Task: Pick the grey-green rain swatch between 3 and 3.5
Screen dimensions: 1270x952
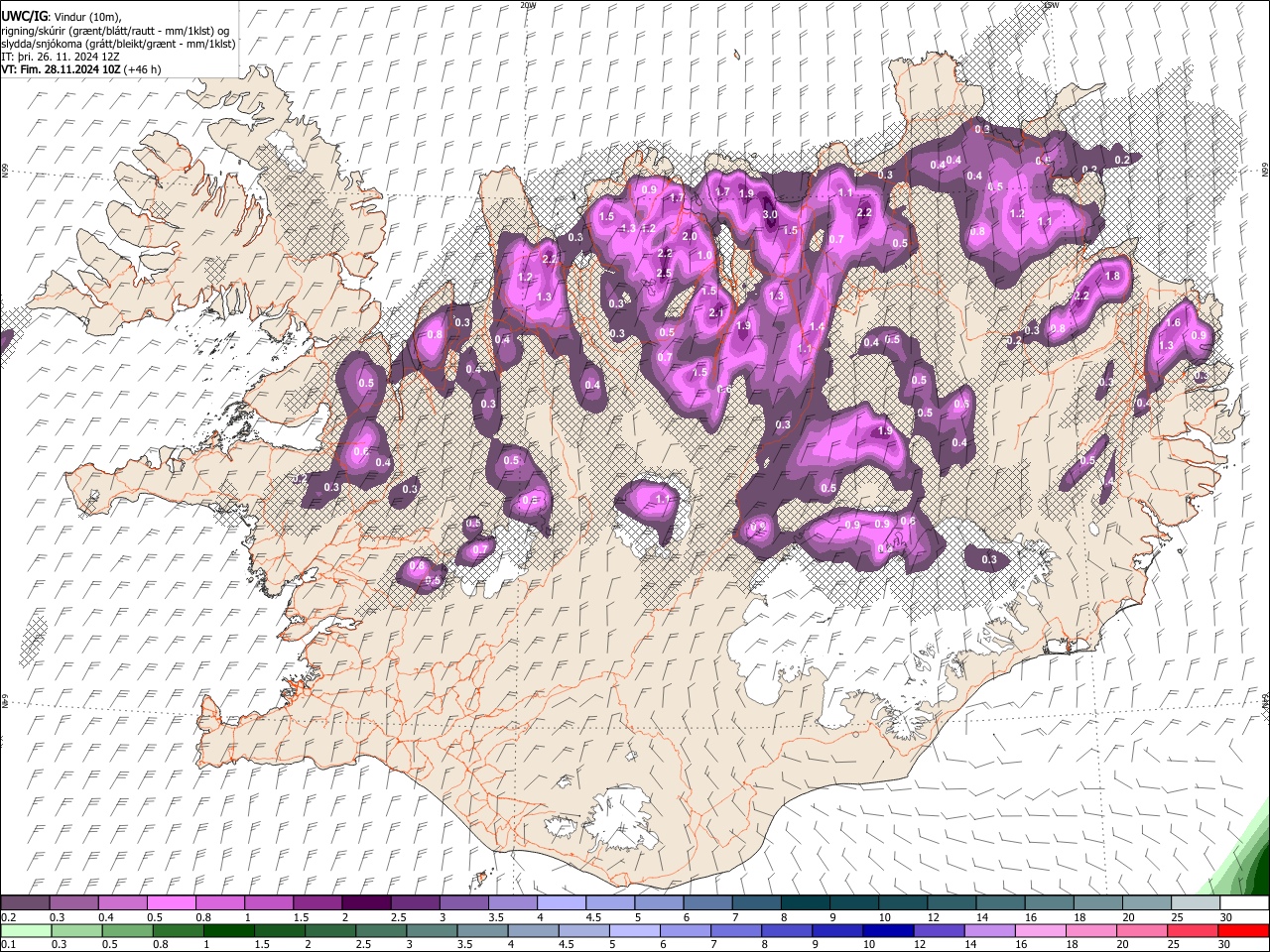Action: pos(432,930)
